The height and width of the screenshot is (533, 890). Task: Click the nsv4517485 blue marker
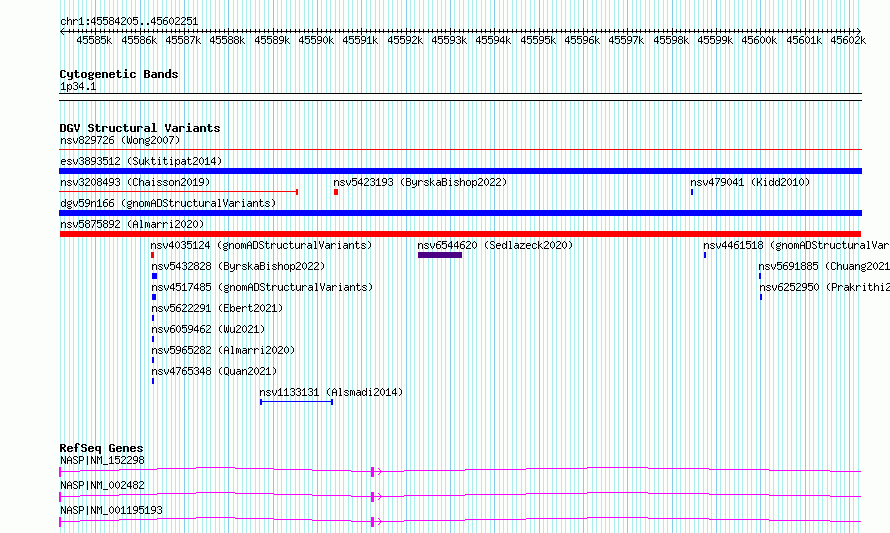tap(154, 297)
